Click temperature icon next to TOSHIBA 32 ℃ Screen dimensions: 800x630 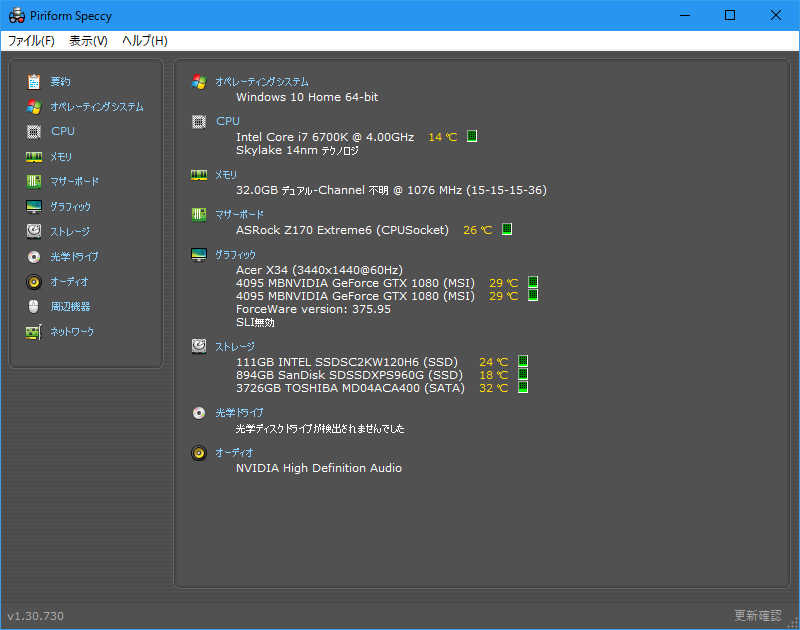tap(523, 387)
